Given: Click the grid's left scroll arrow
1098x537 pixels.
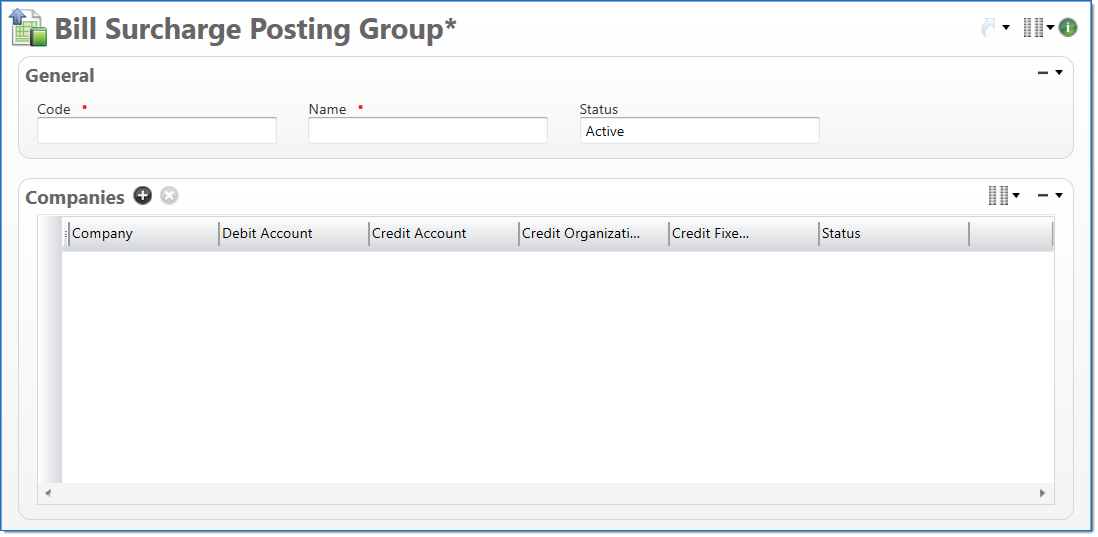Looking at the screenshot, I should point(47,493).
